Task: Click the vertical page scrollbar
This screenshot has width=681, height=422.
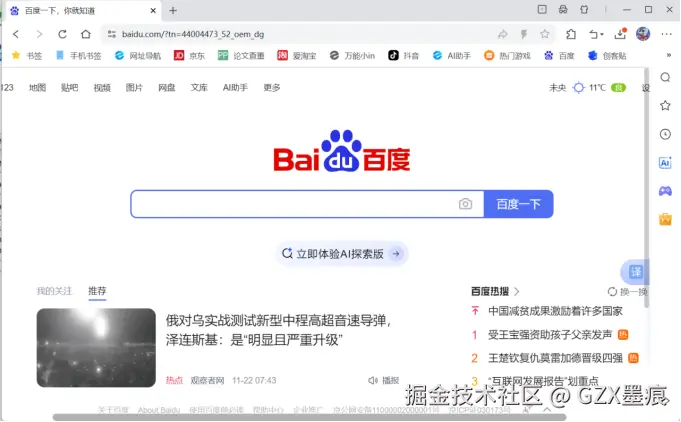Action: (x=646, y=187)
